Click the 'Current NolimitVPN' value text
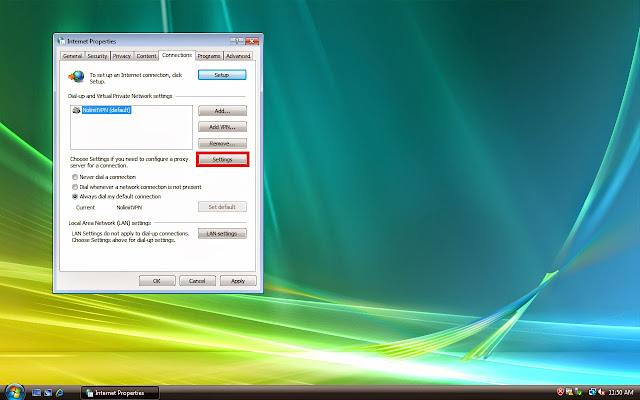Viewport: 640px width, 400px height. coord(129,207)
